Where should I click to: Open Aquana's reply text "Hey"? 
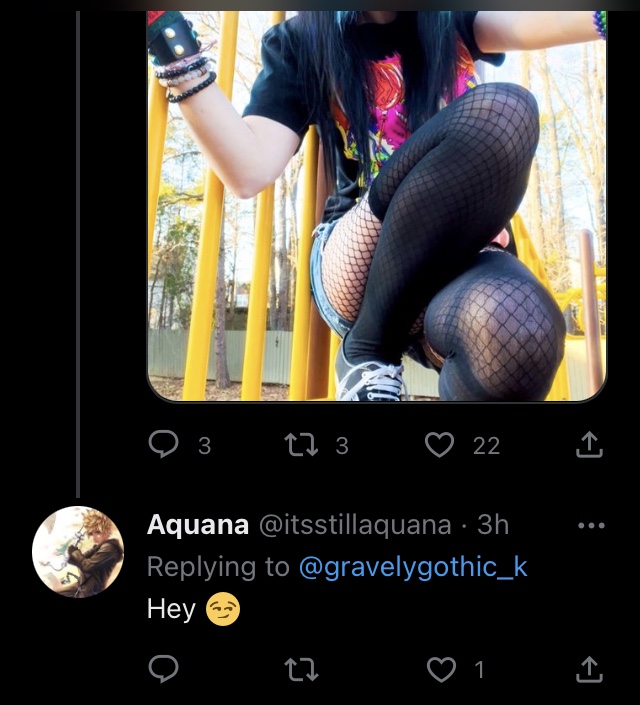click(171, 609)
